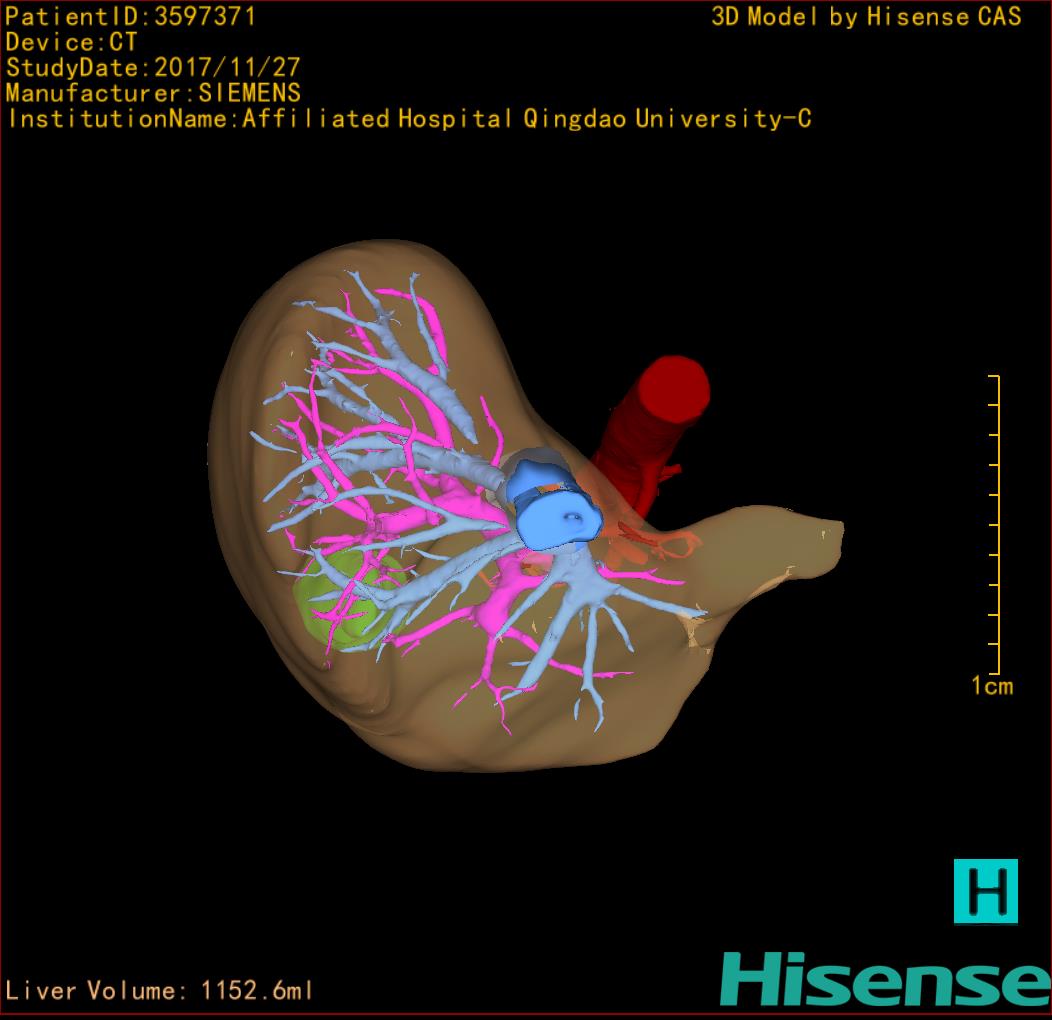Click the InstitutionName Affiliated Hospital Qingdao University text

409,119
